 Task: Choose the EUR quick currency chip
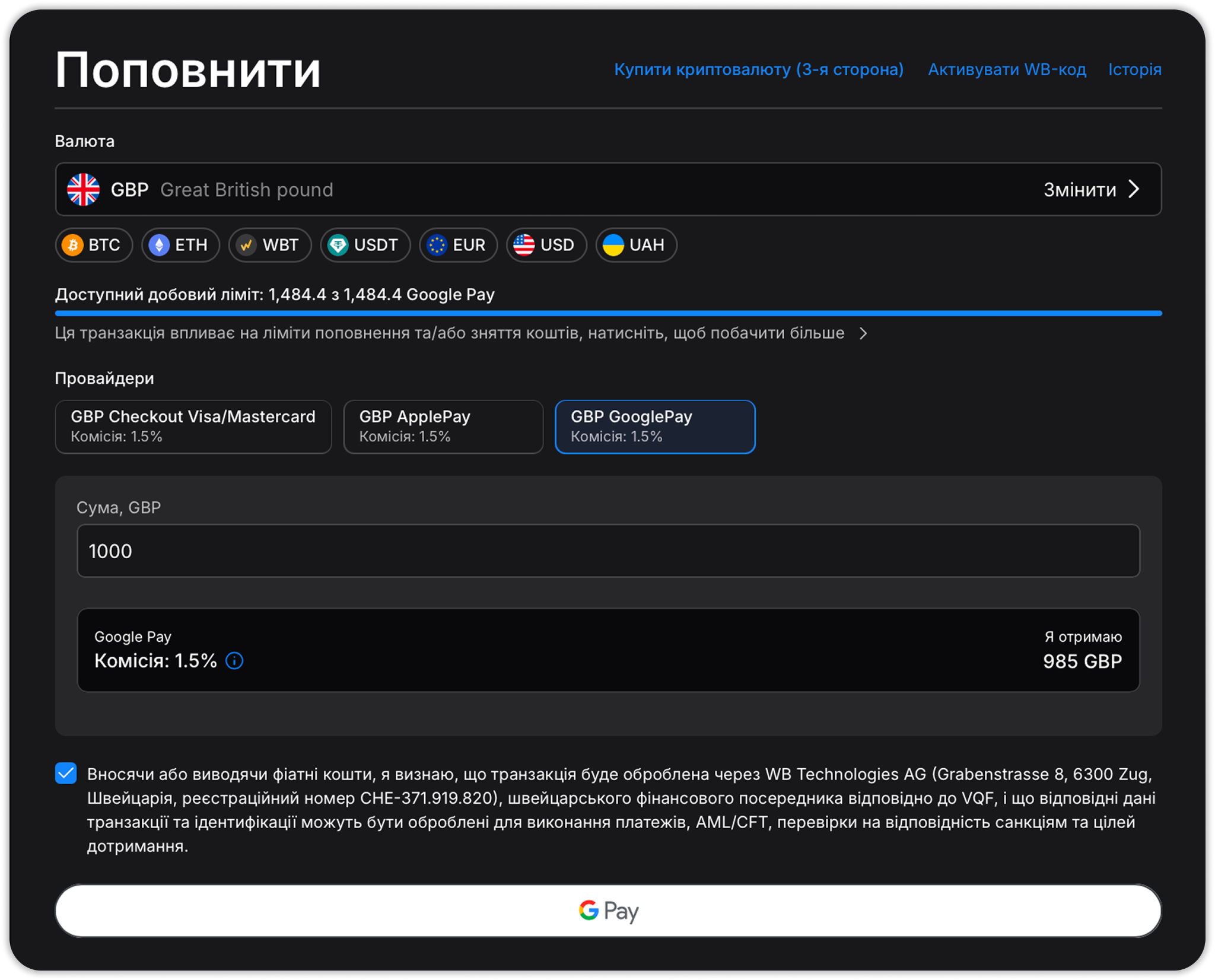point(458,245)
